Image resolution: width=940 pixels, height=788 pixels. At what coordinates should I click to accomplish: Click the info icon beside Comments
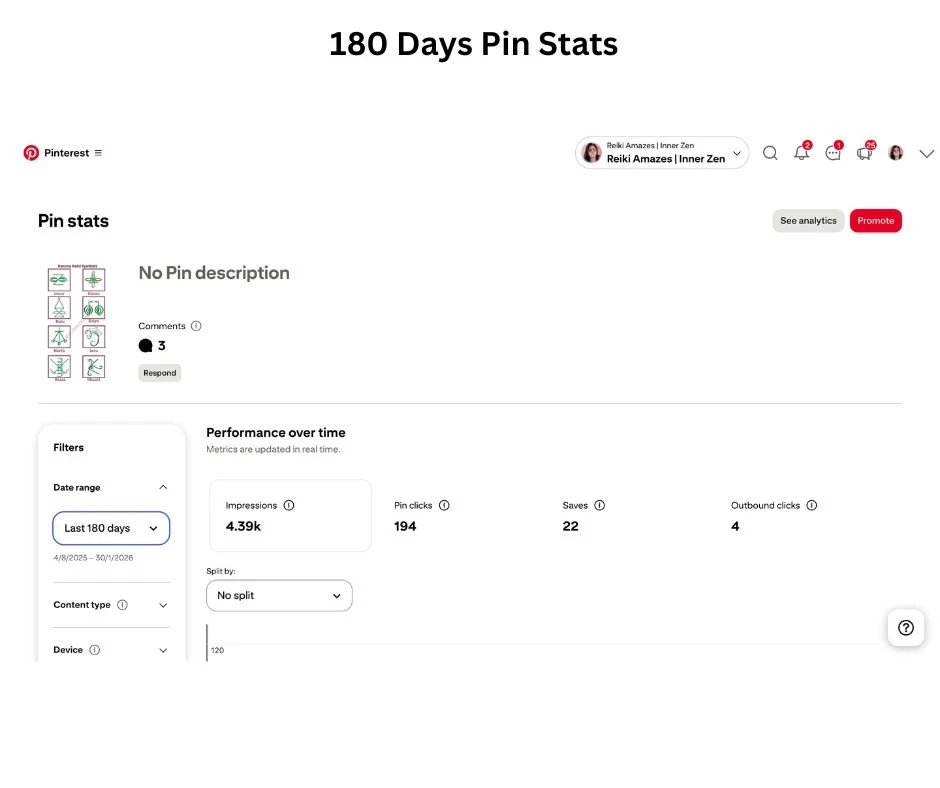click(196, 326)
